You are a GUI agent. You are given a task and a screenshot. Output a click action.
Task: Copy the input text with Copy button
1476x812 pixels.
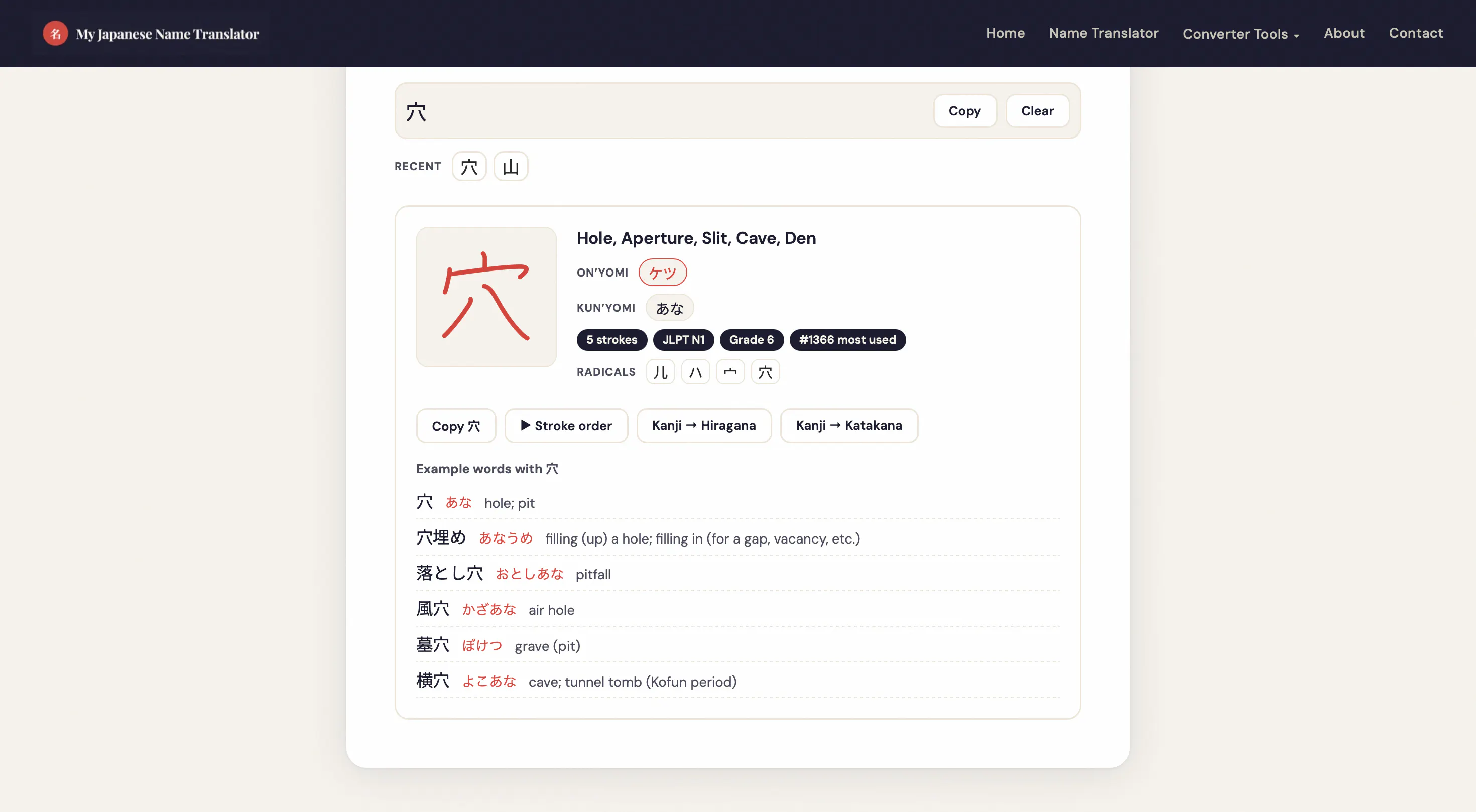point(964,111)
